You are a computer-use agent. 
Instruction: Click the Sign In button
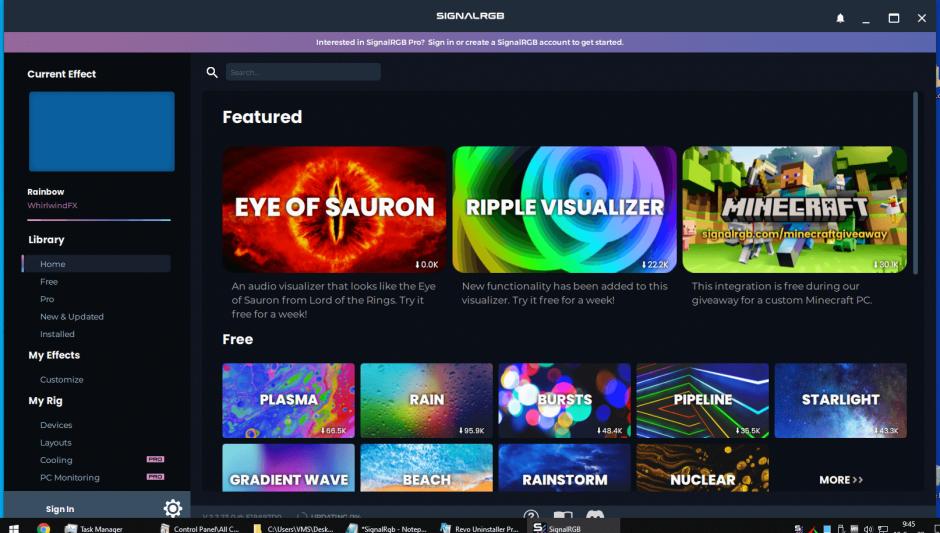click(60, 509)
